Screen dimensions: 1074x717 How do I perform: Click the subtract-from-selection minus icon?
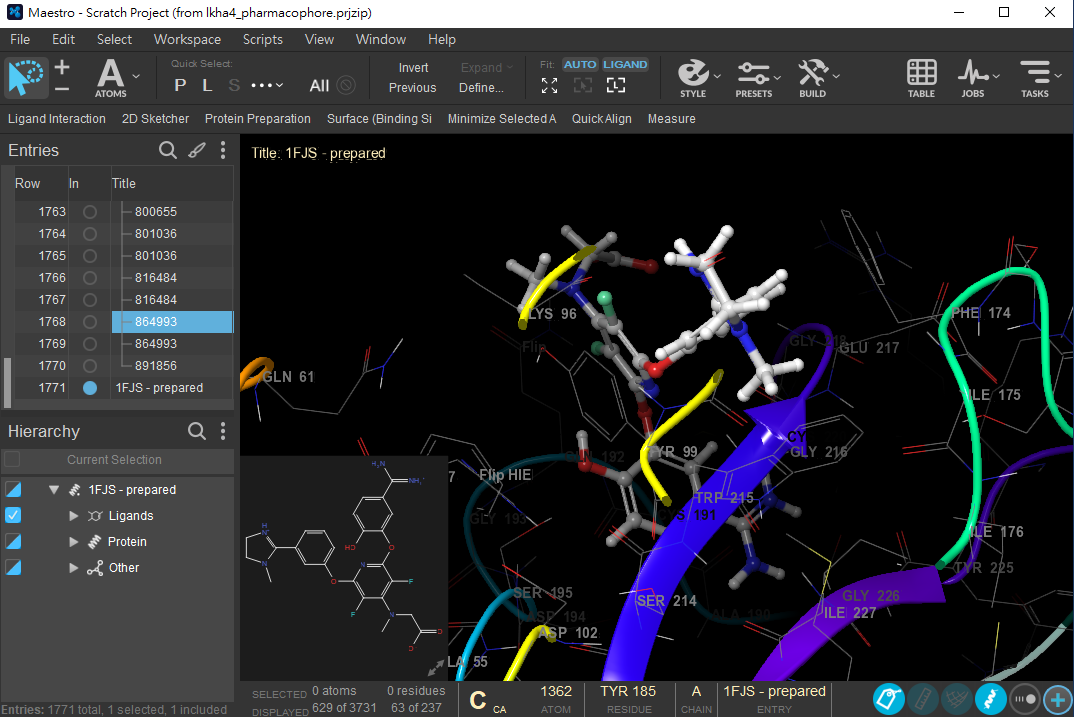(x=62, y=89)
